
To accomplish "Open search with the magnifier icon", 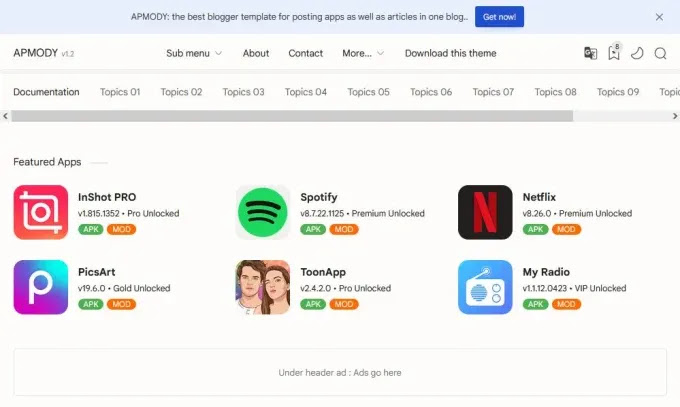I will tap(660, 53).
